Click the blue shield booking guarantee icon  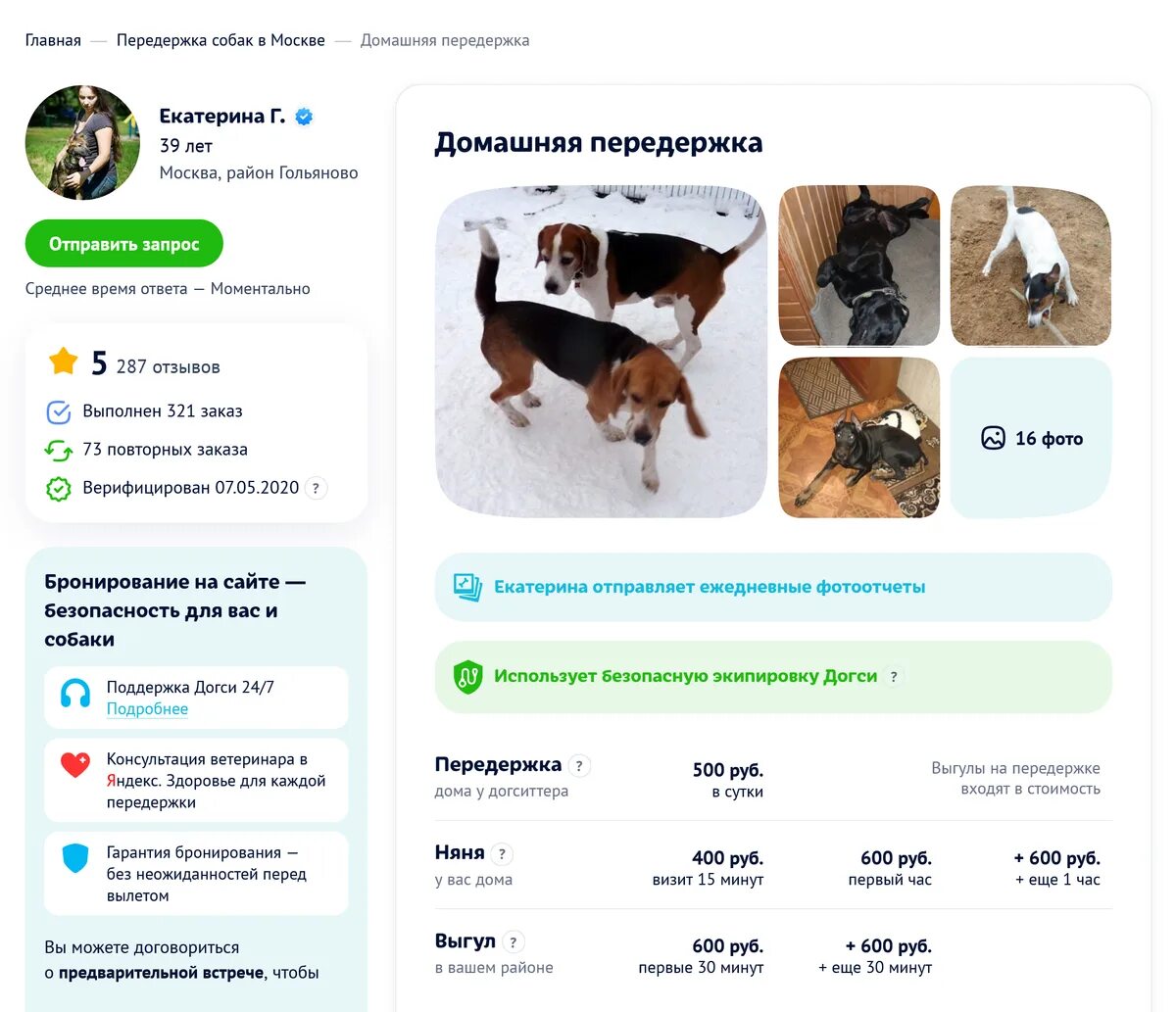tap(75, 858)
